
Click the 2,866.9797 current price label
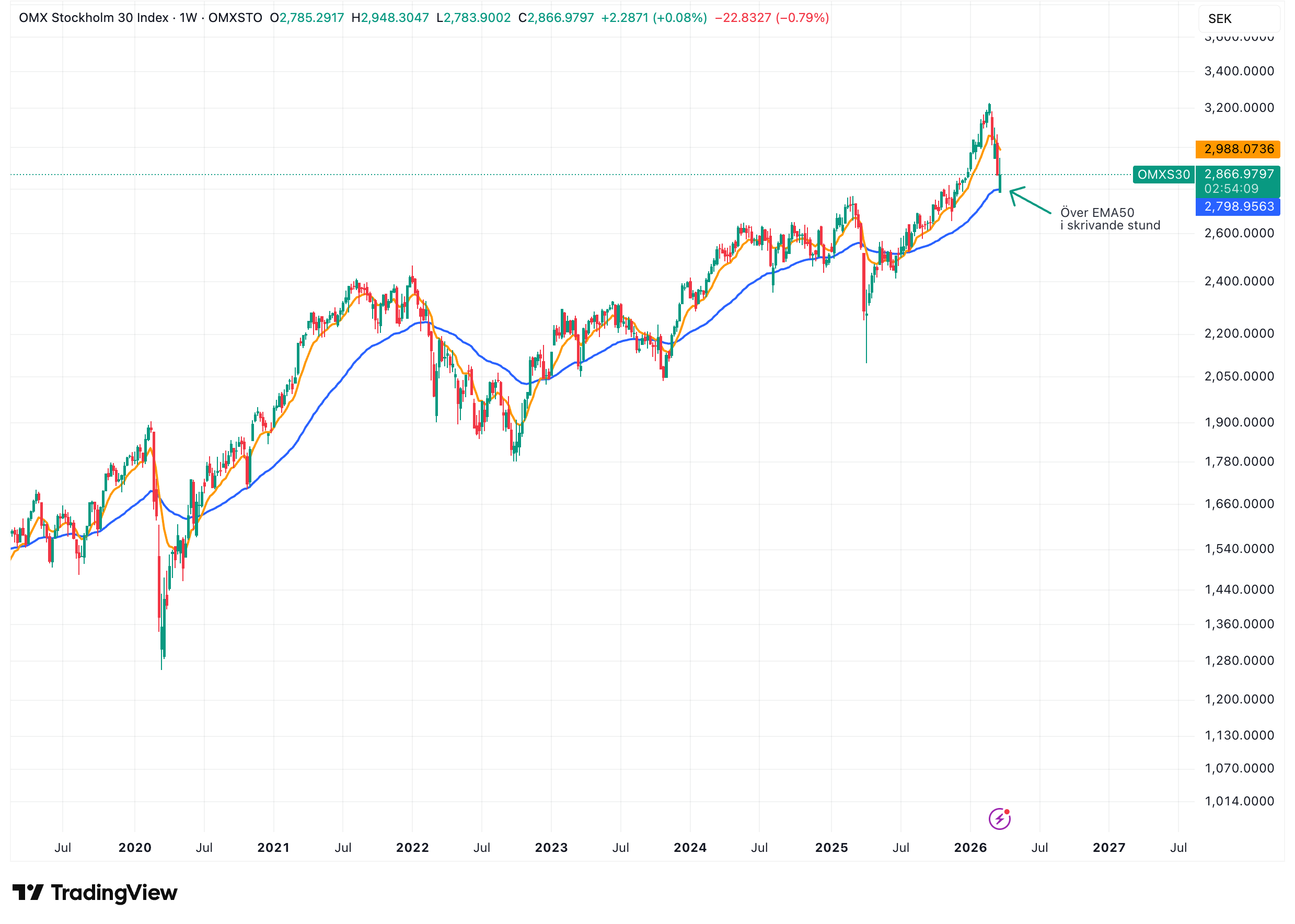1238,174
